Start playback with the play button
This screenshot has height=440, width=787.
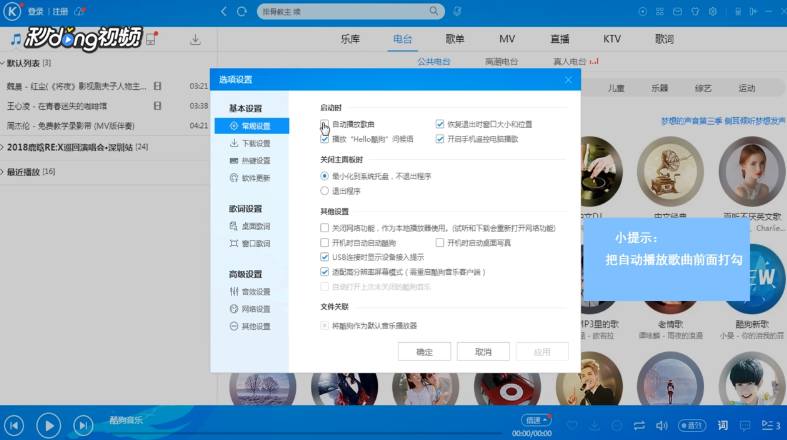coord(49,425)
